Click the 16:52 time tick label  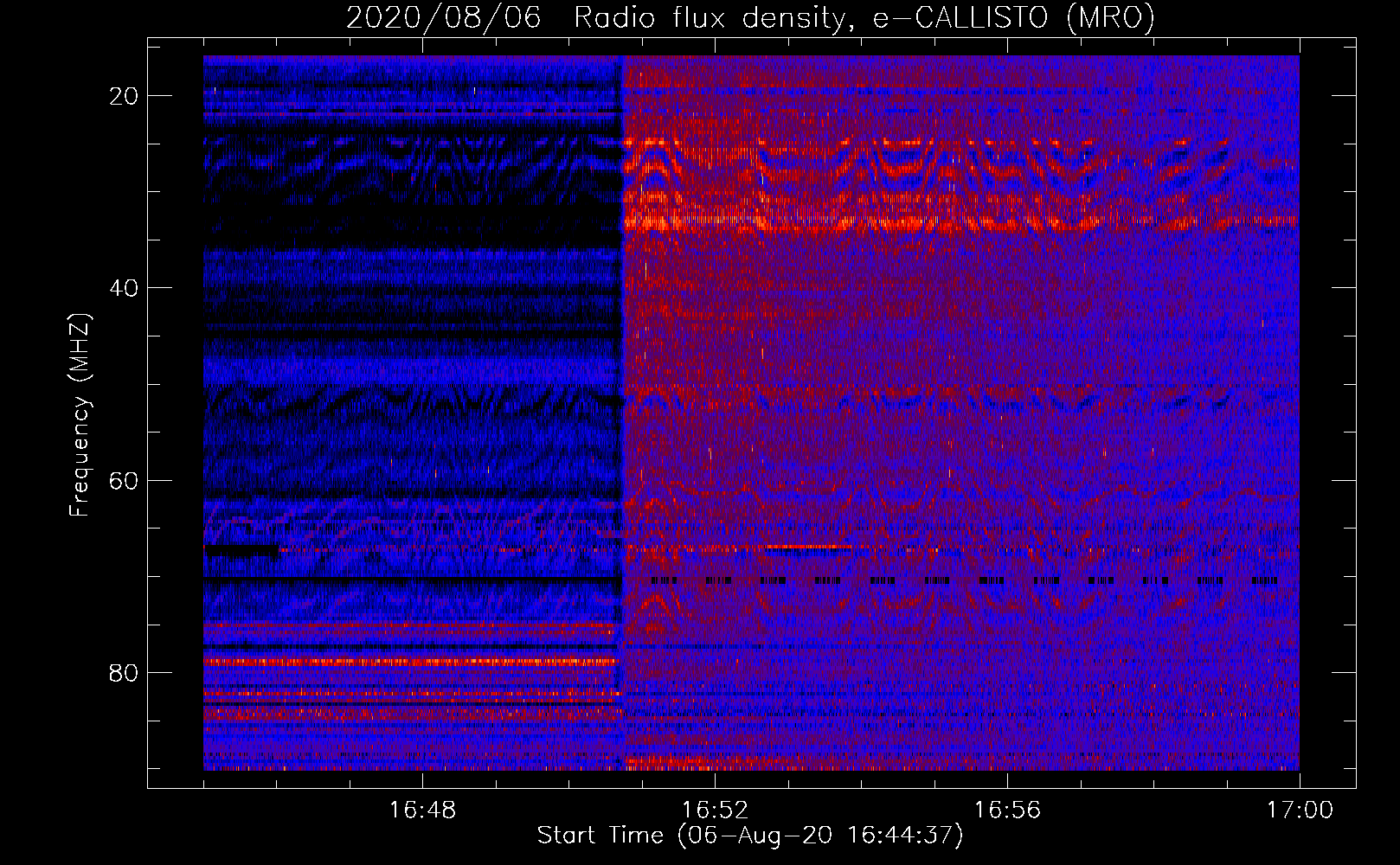(715, 811)
